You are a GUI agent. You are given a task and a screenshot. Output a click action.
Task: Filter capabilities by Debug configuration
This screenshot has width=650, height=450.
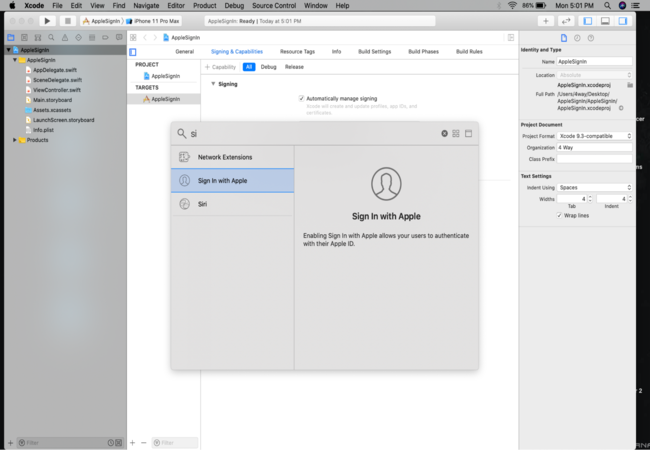tap(268, 67)
